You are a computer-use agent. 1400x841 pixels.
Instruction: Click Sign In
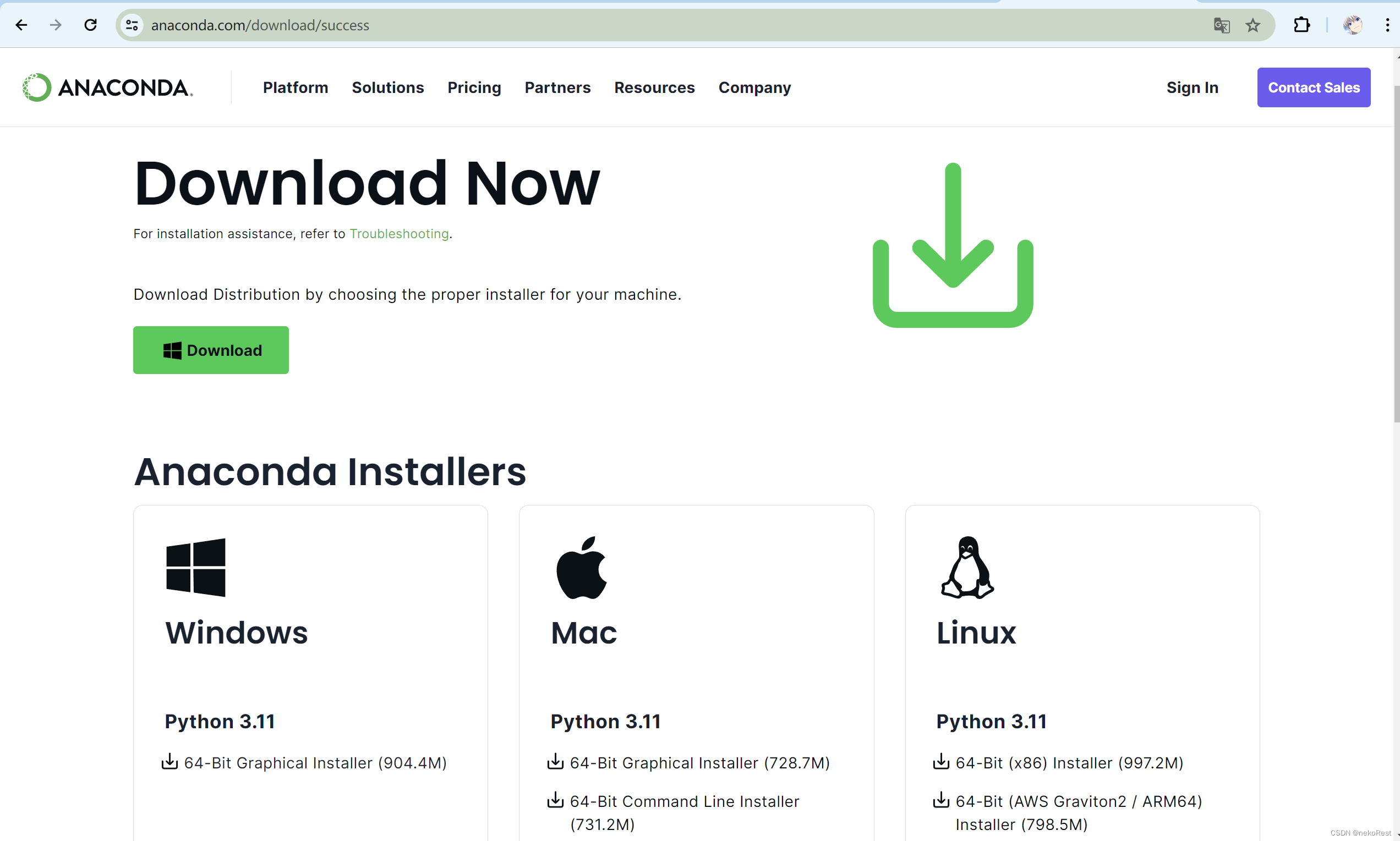pos(1192,87)
